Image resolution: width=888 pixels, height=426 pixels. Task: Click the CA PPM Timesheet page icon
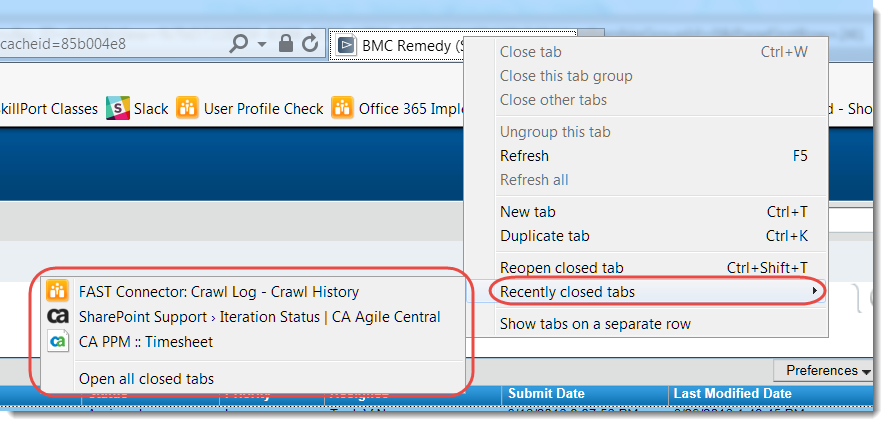[58, 341]
